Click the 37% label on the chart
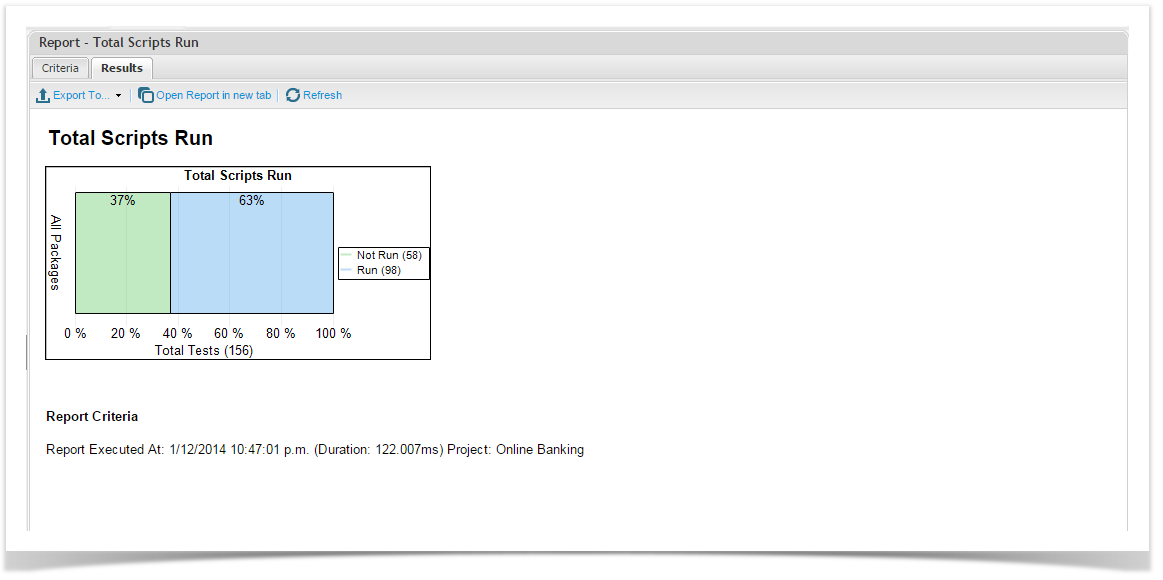This screenshot has height=580, width=1163. (x=123, y=201)
